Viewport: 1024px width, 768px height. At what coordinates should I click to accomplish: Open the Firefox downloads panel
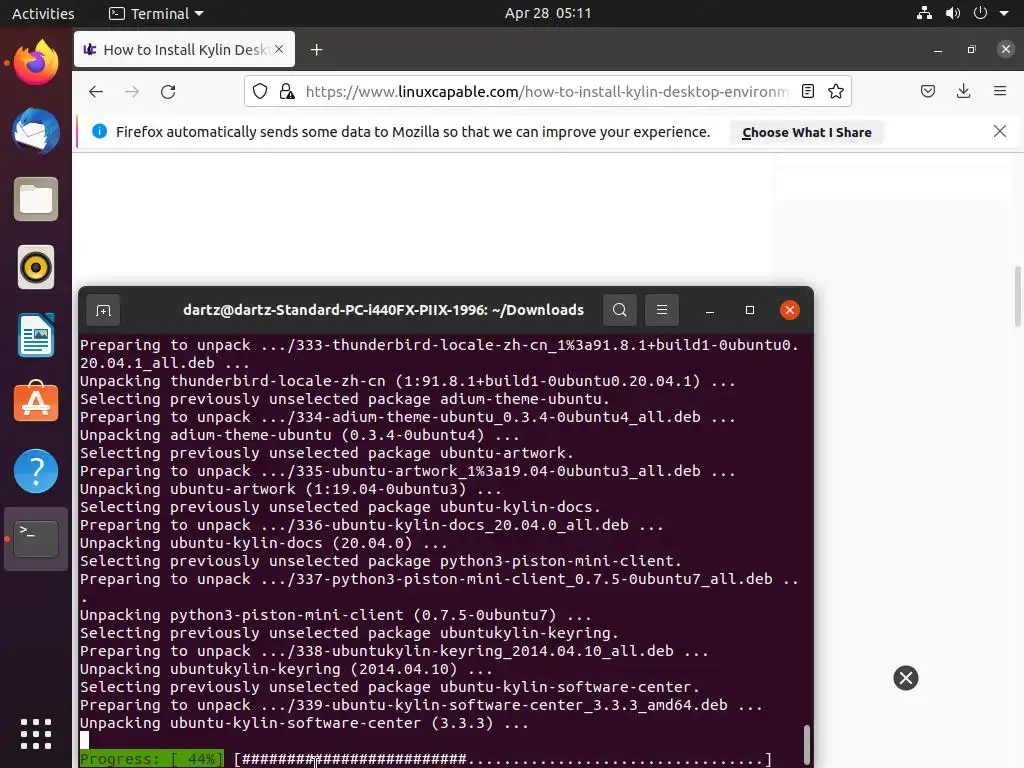[x=963, y=91]
